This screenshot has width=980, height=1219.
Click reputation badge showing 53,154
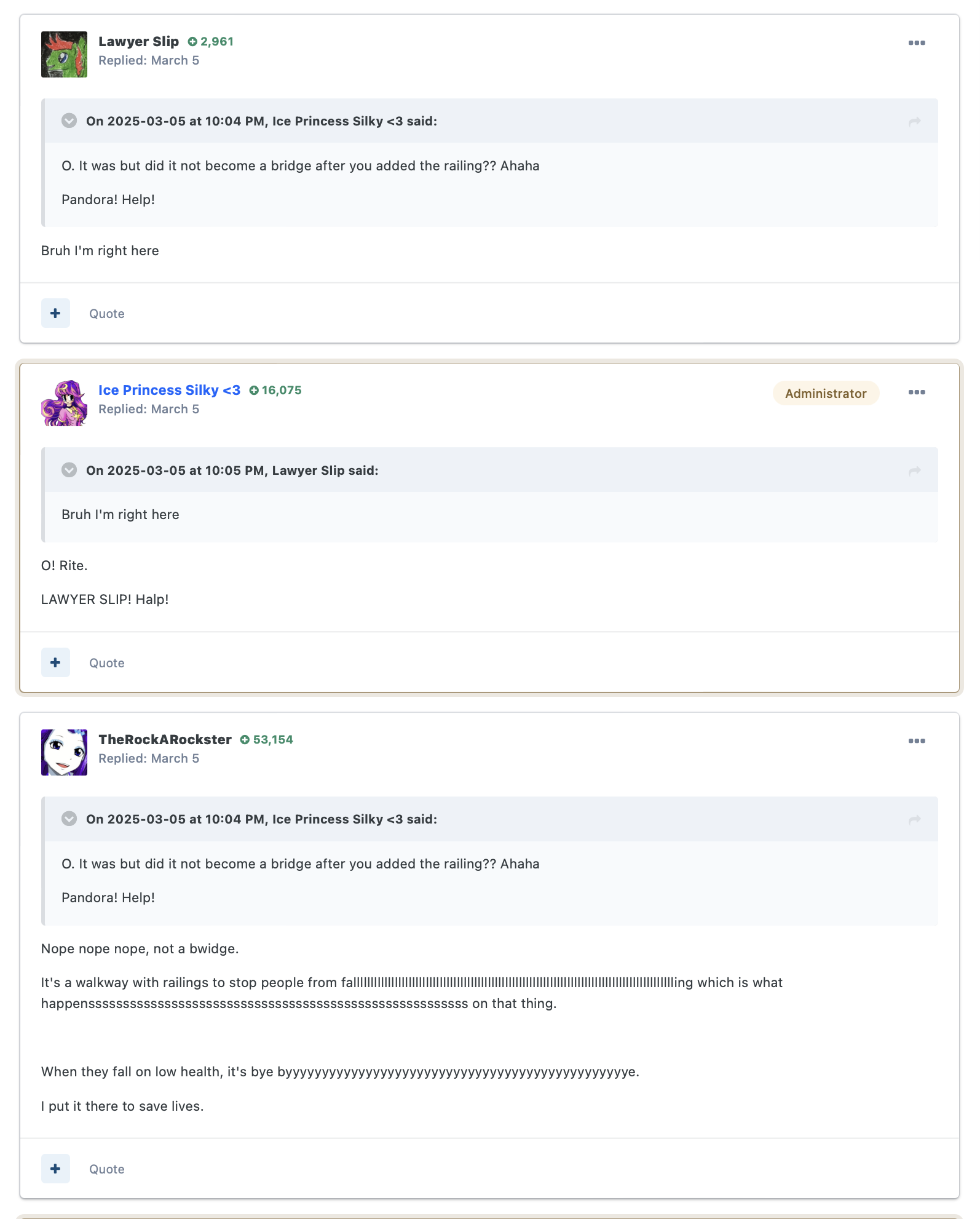[267, 740]
